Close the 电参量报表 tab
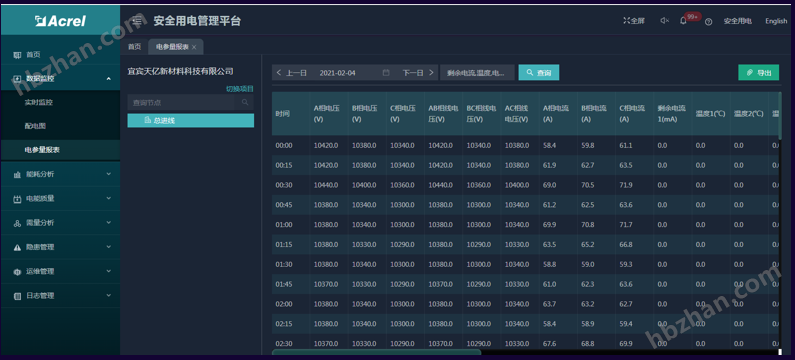This screenshot has height=360, width=795. pyautogui.click(x=194, y=47)
